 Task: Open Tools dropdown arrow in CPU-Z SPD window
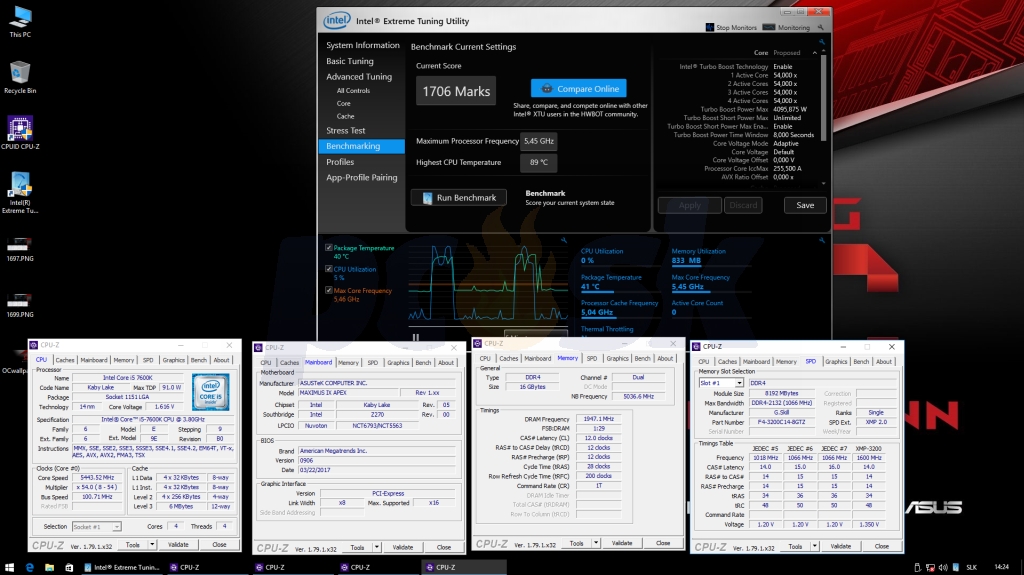(x=814, y=546)
